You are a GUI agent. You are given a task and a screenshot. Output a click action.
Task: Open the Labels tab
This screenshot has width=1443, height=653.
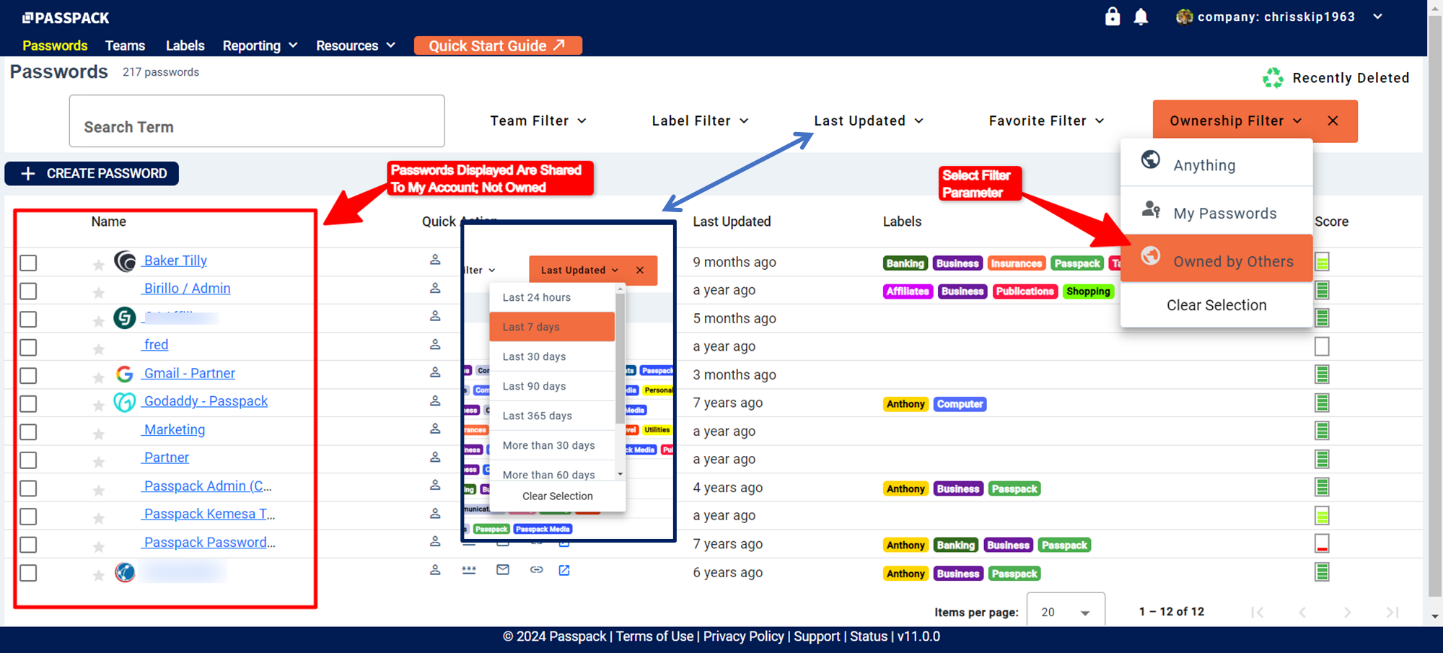[x=185, y=46]
